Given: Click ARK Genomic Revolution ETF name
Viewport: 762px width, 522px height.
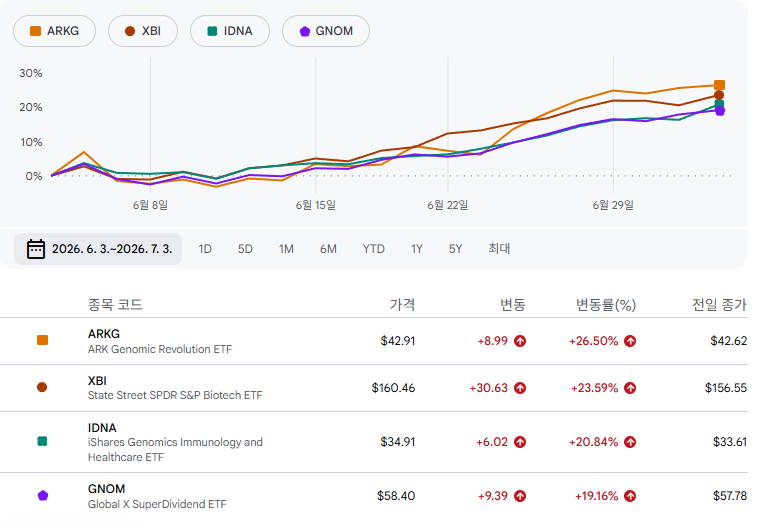Looking at the screenshot, I should (x=160, y=349).
